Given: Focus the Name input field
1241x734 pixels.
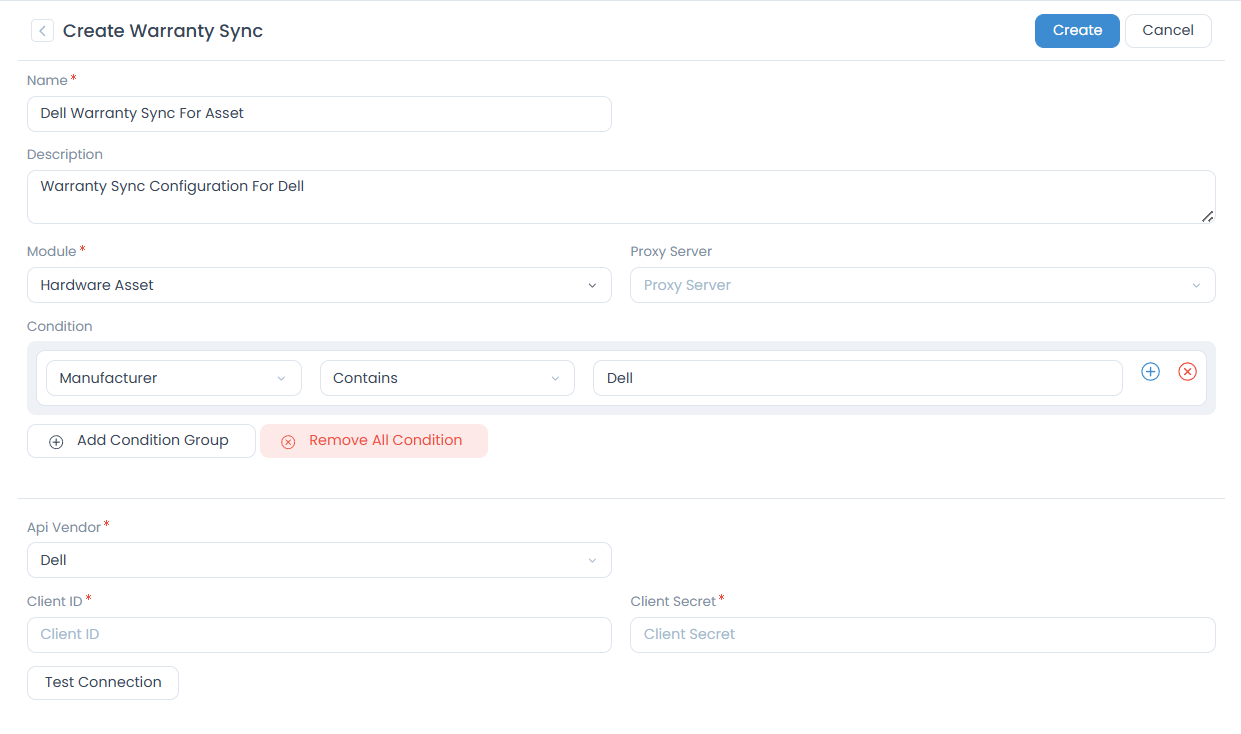Looking at the screenshot, I should pos(319,114).
